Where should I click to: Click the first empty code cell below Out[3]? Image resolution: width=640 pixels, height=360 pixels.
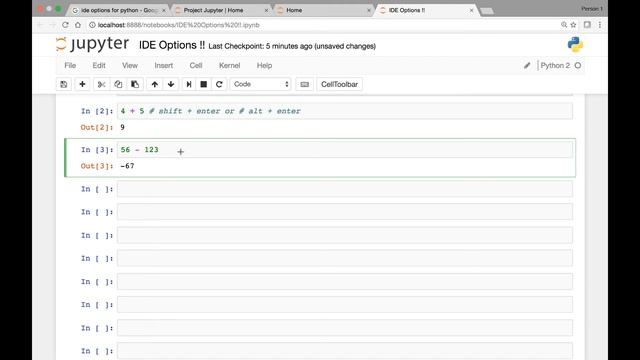coord(345,189)
